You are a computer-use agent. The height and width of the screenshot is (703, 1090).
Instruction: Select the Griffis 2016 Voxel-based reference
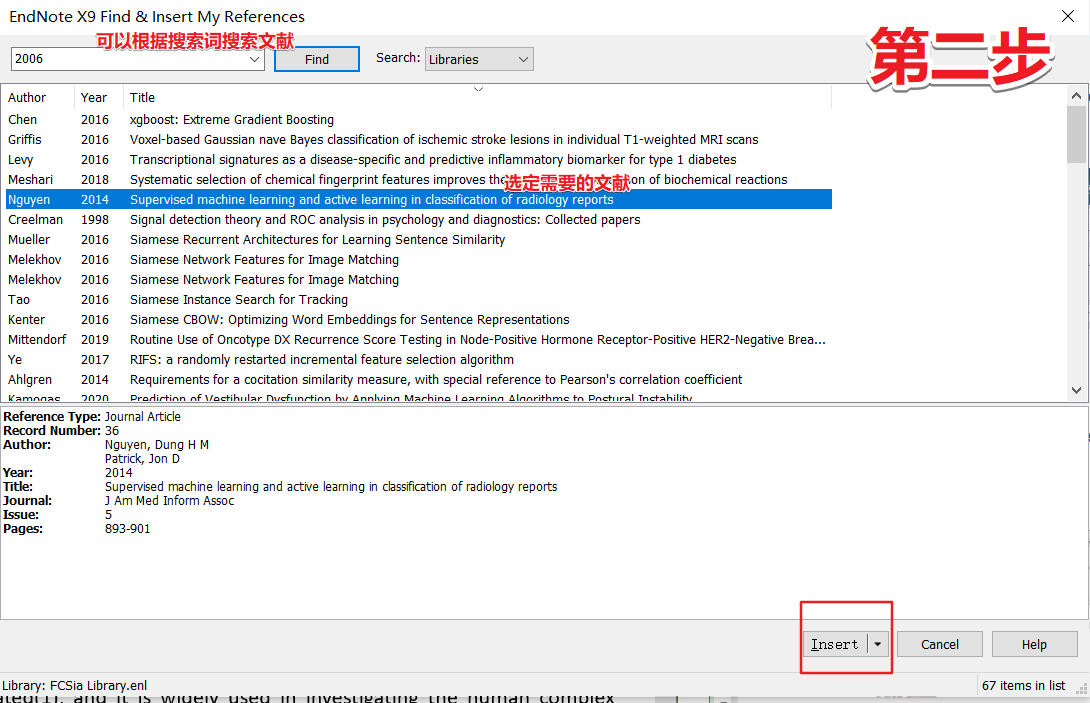tap(417, 140)
